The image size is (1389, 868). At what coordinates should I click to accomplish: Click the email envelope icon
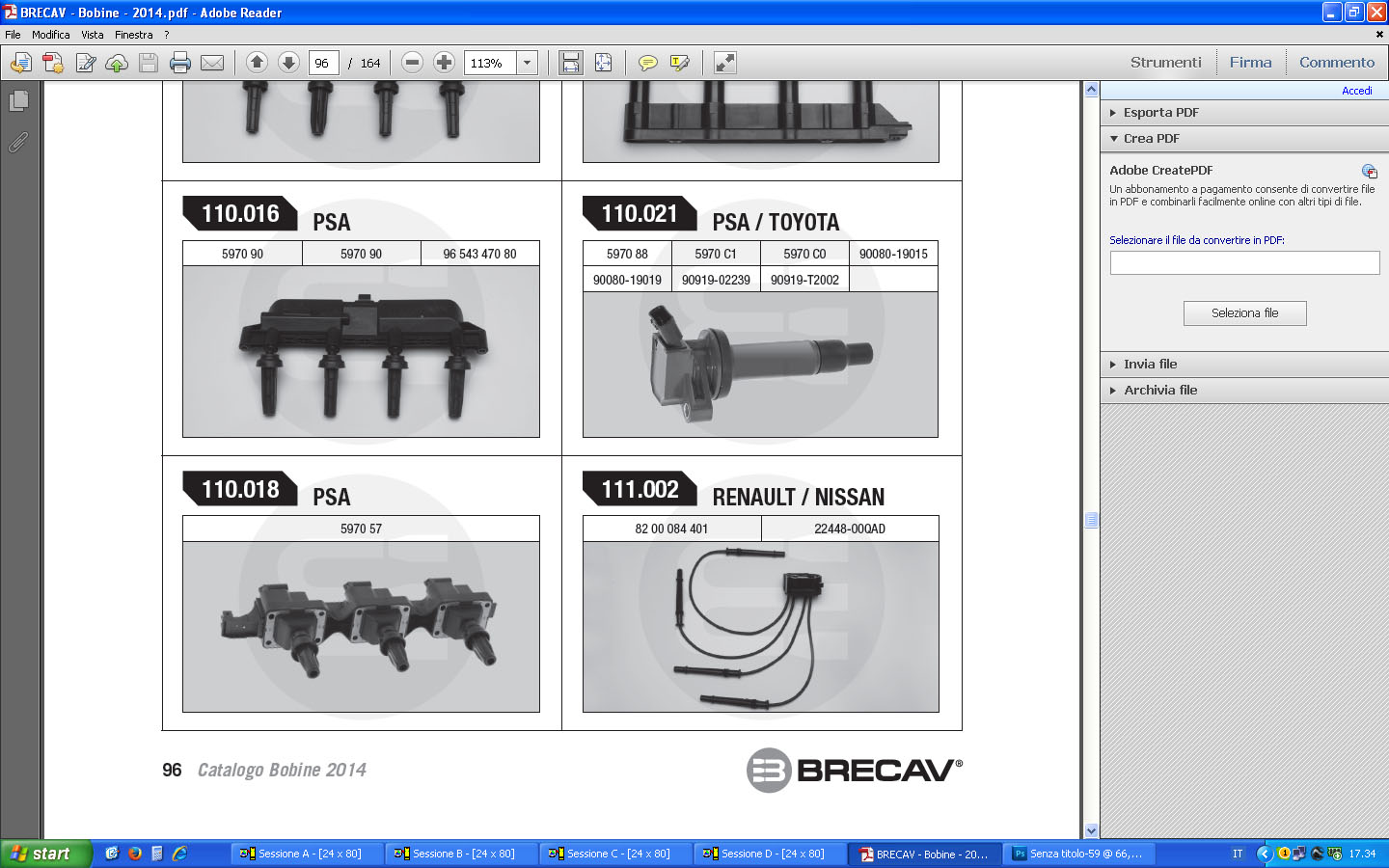click(x=212, y=63)
